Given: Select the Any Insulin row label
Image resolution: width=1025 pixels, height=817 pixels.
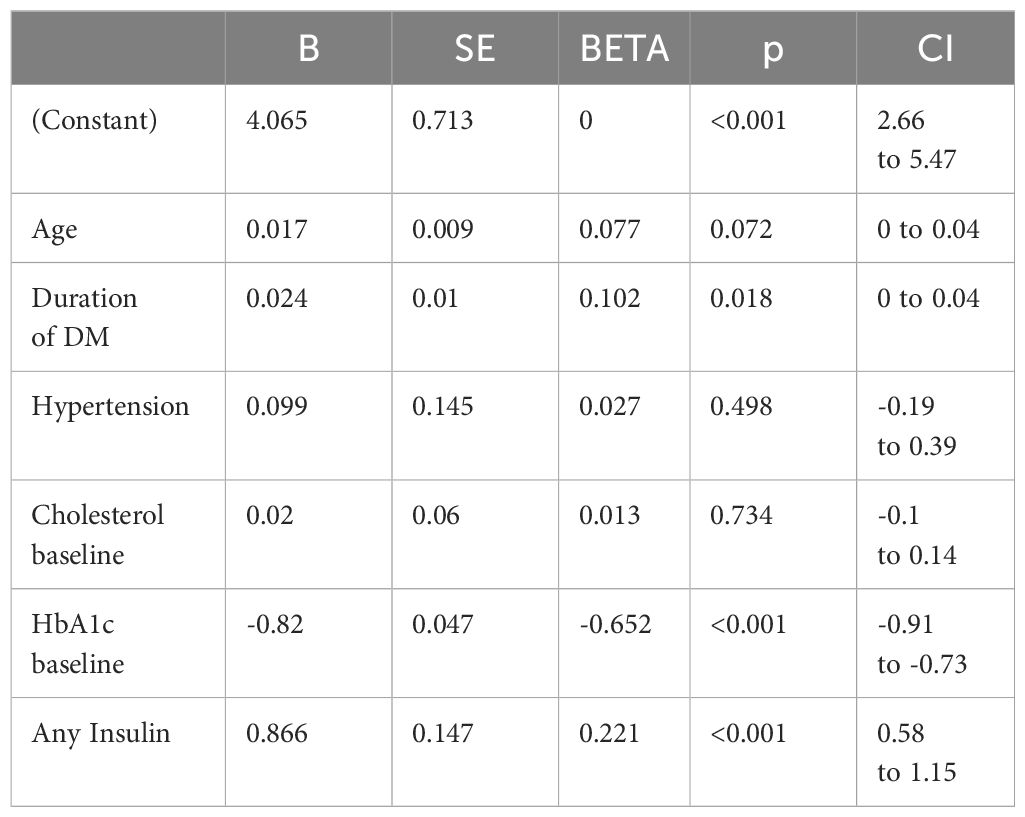Looking at the screenshot, I should tap(101, 733).
